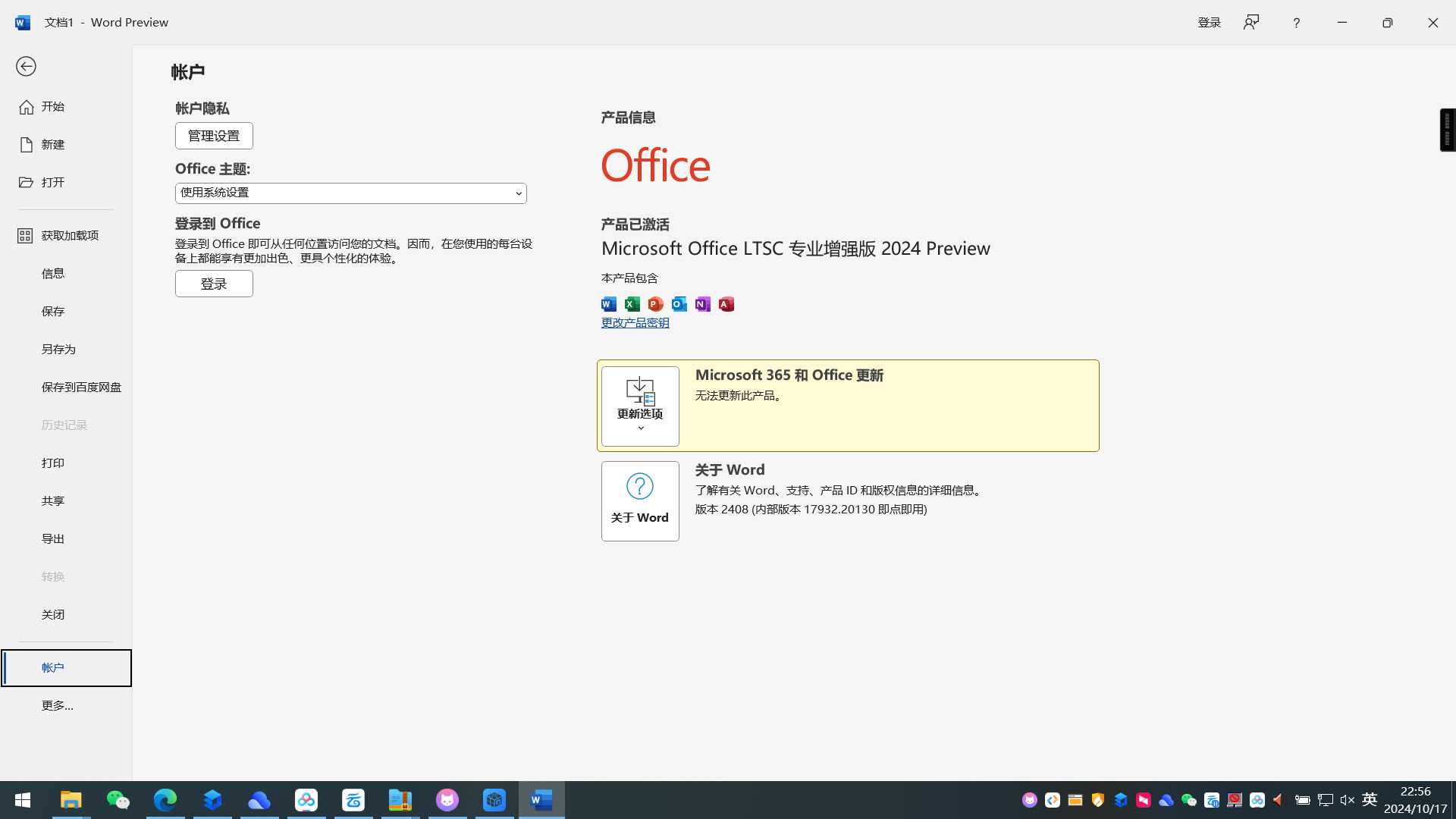Go back using the back arrow
The height and width of the screenshot is (819, 1456).
pos(26,67)
